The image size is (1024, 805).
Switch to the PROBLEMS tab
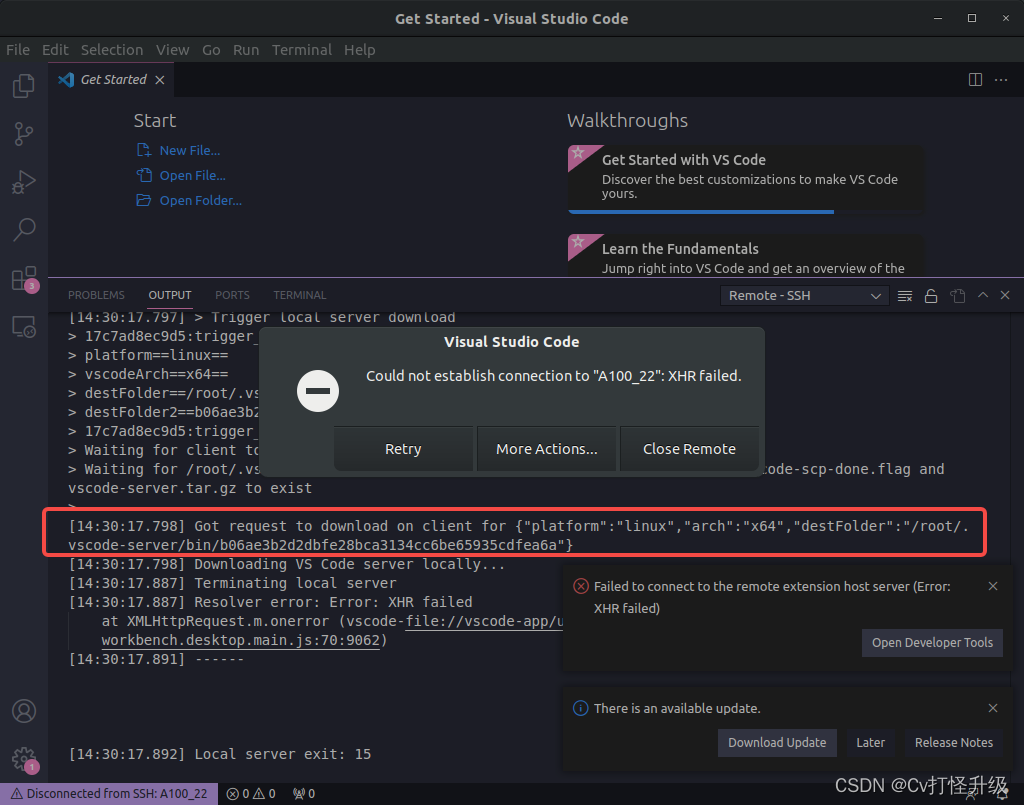(x=96, y=295)
